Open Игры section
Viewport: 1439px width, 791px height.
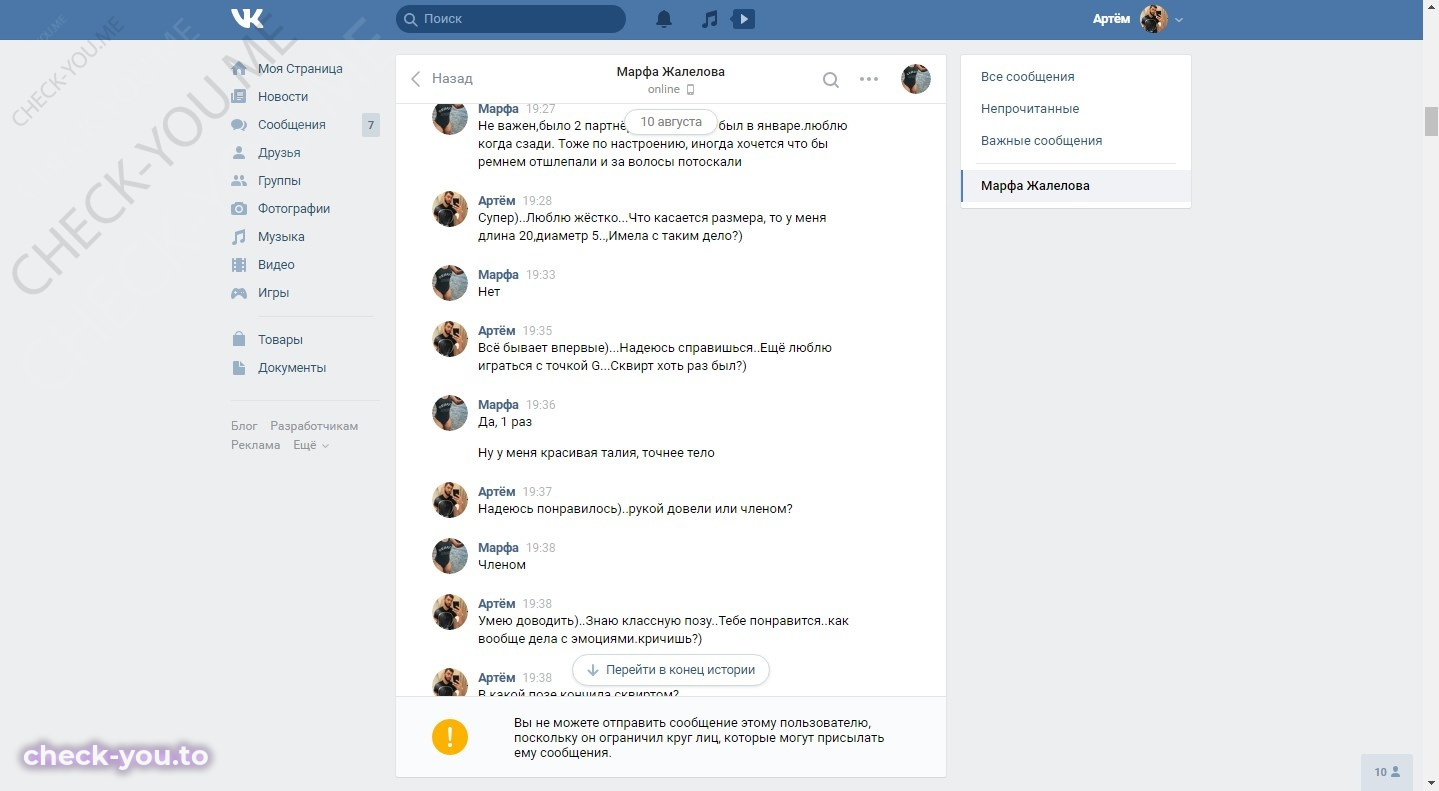(273, 293)
